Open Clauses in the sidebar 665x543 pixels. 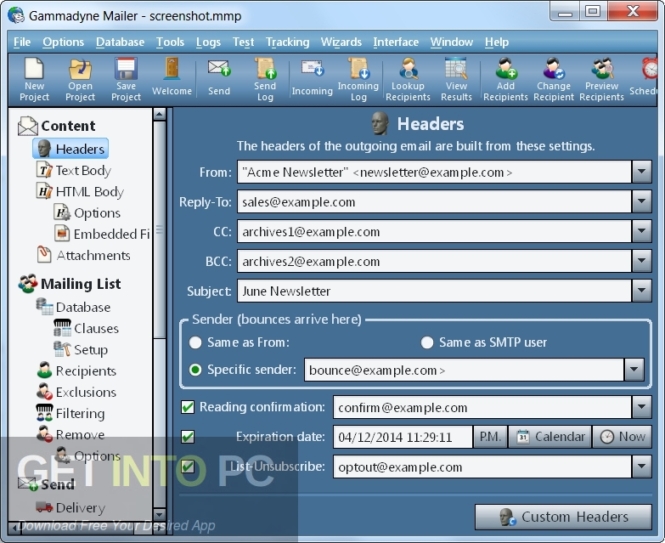point(86,328)
